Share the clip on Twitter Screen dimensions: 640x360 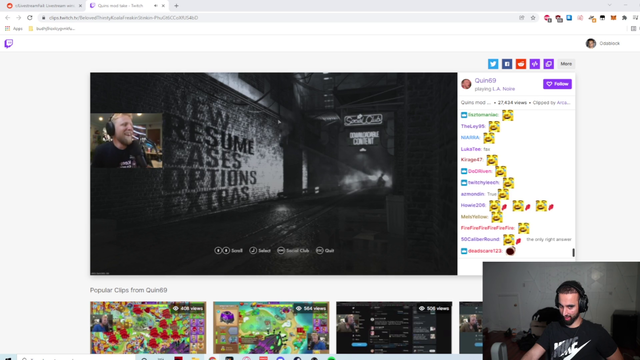[493, 64]
